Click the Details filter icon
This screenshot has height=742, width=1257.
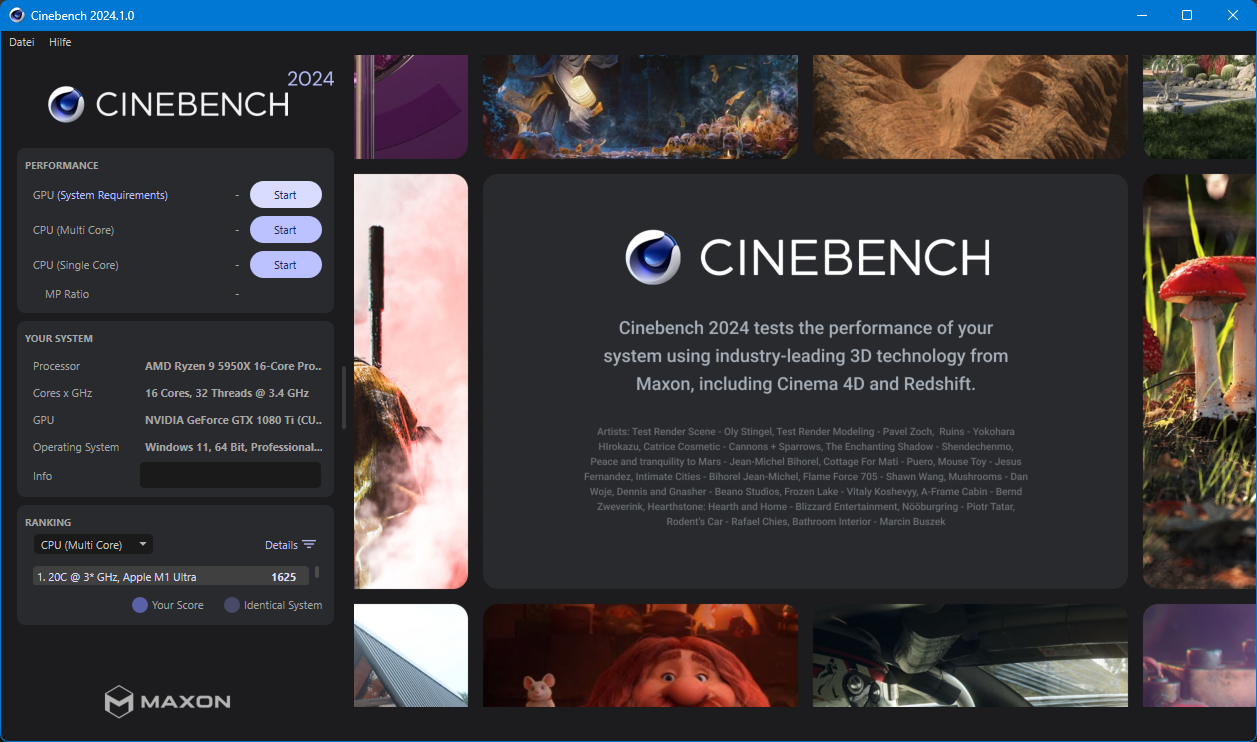tap(309, 545)
